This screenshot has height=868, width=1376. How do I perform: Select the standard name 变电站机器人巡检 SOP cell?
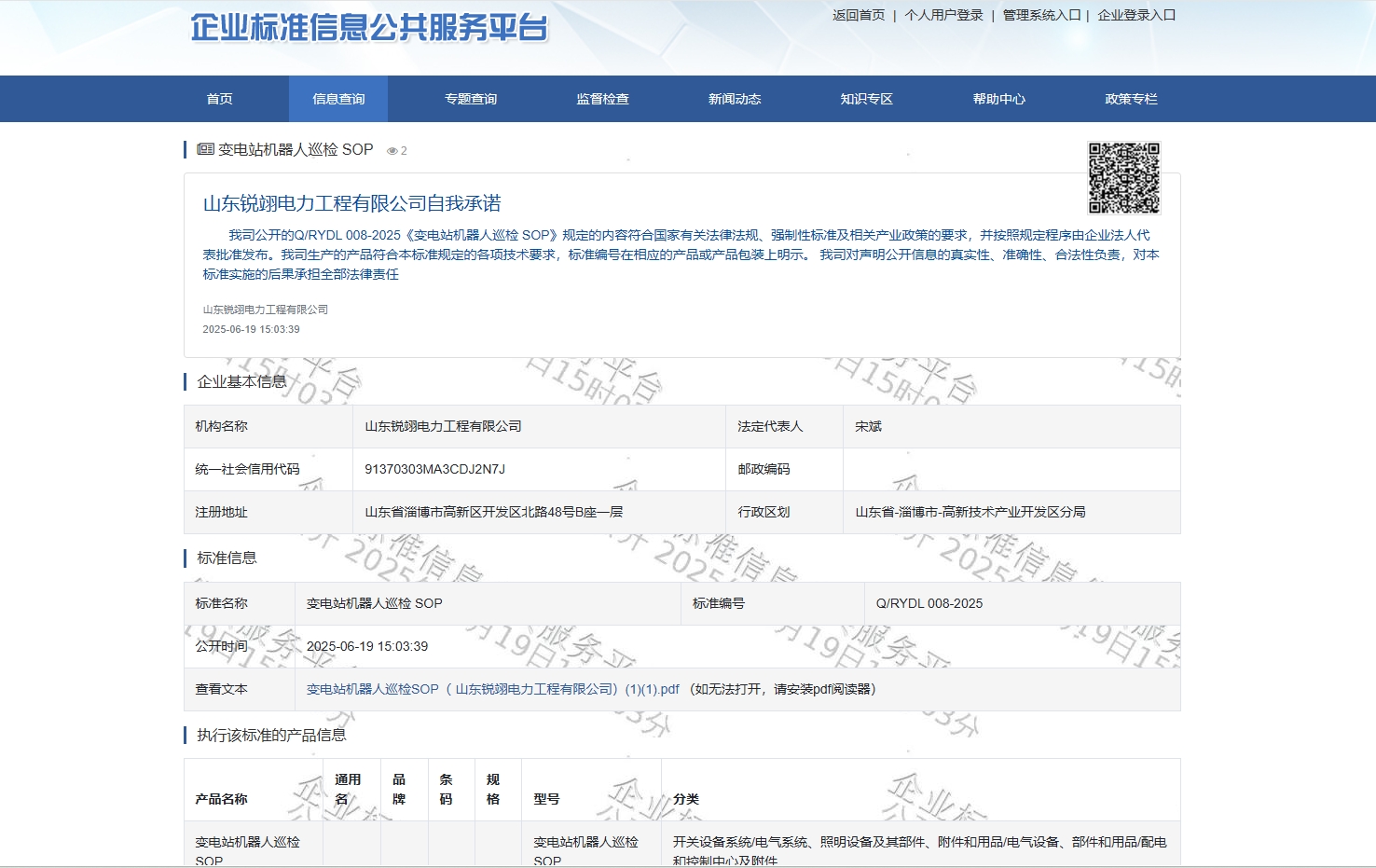[x=488, y=603]
